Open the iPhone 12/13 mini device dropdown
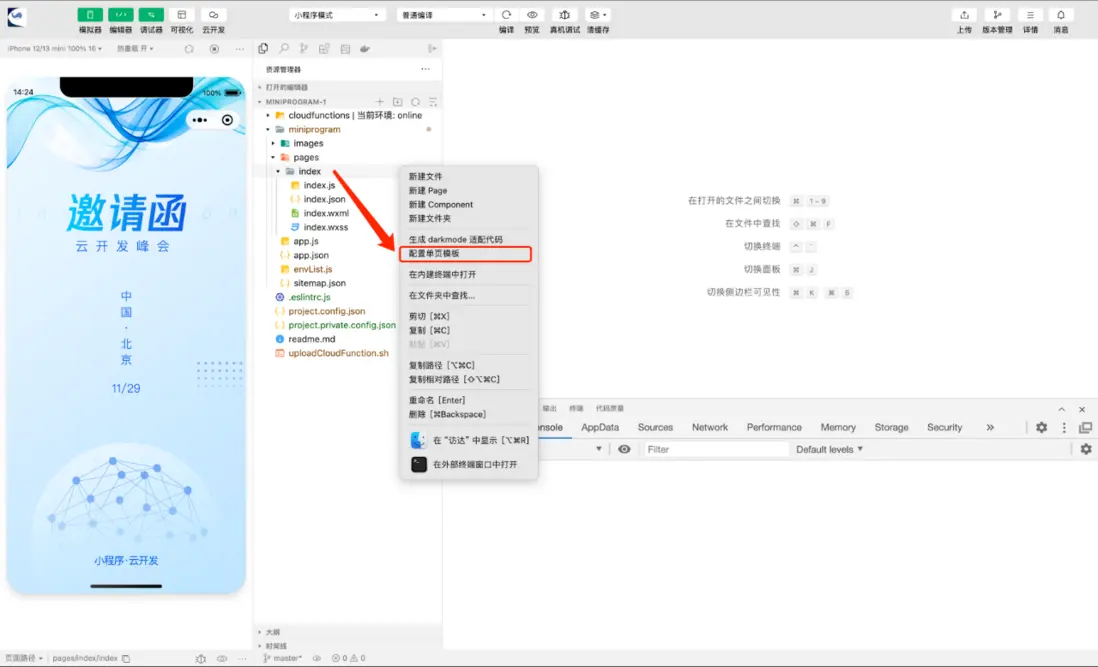The image size is (1098, 667). pyautogui.click(x=55, y=48)
